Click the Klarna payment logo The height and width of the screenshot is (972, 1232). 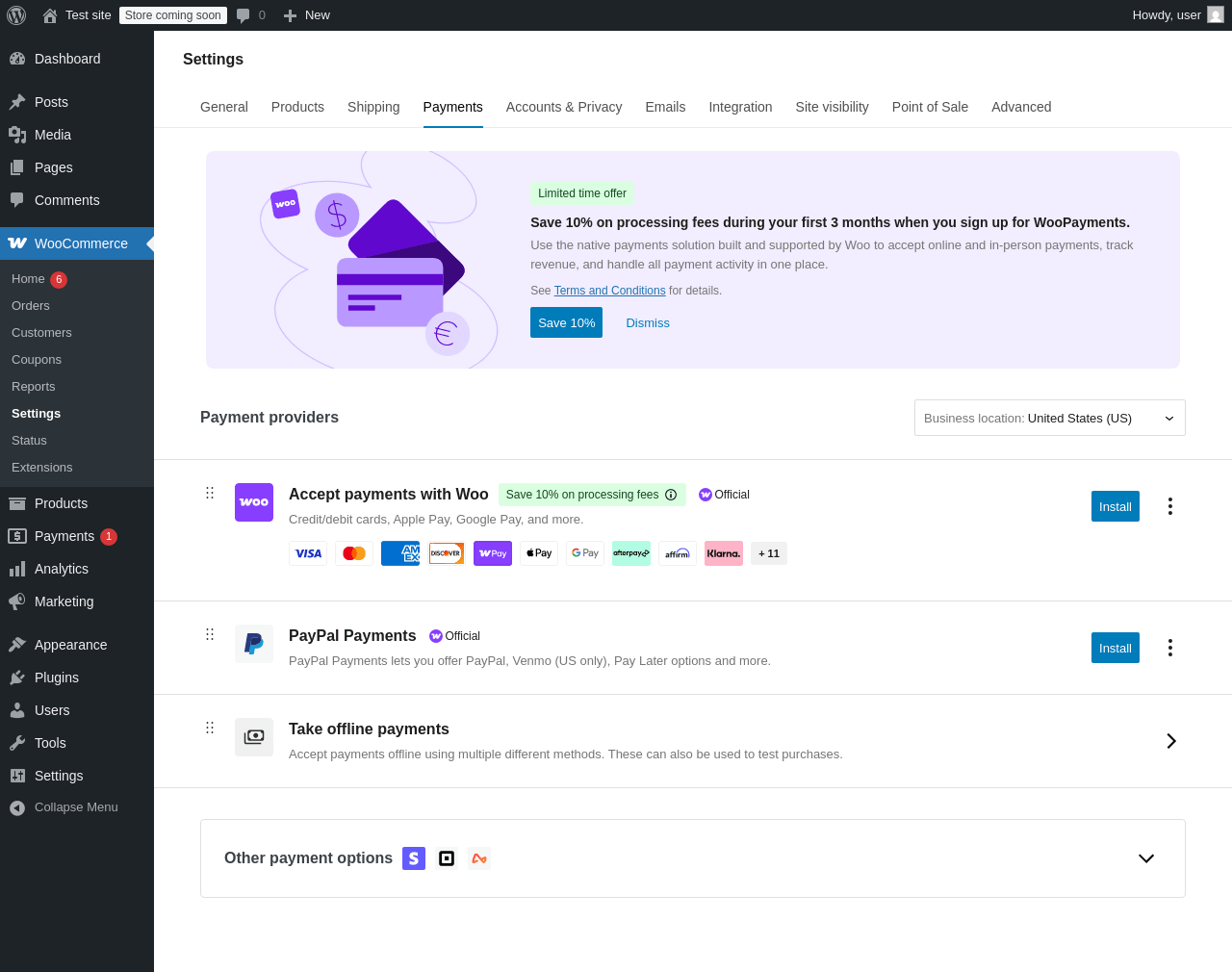(x=724, y=553)
